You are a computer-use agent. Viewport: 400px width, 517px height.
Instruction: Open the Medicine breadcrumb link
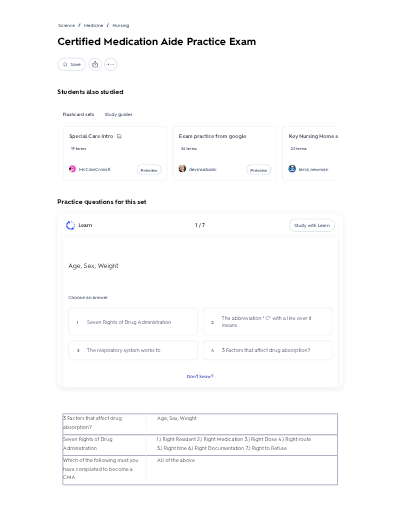coord(93,25)
